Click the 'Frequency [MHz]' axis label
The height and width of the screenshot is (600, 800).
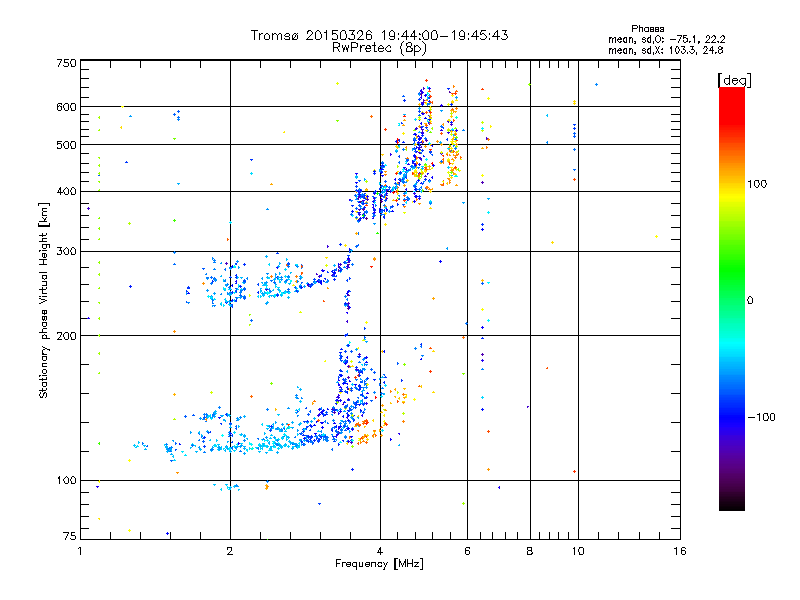379,564
